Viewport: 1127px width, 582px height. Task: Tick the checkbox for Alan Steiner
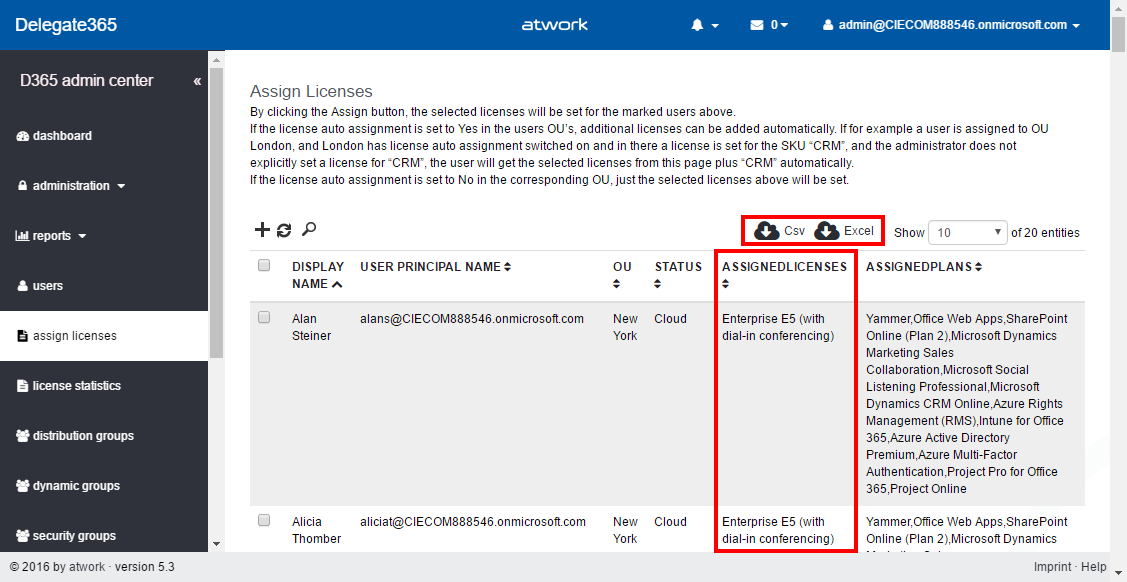click(264, 317)
